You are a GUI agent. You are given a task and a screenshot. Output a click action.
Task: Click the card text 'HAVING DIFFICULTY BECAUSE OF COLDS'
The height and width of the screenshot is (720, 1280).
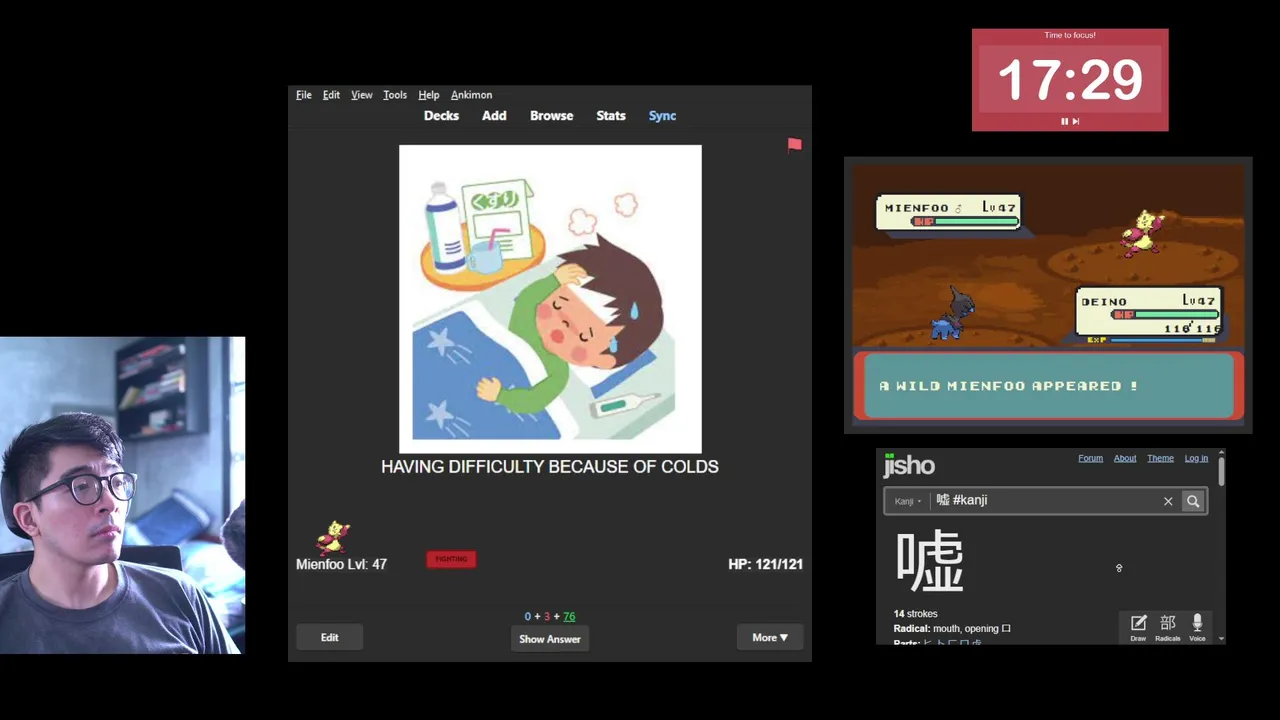pyautogui.click(x=550, y=466)
